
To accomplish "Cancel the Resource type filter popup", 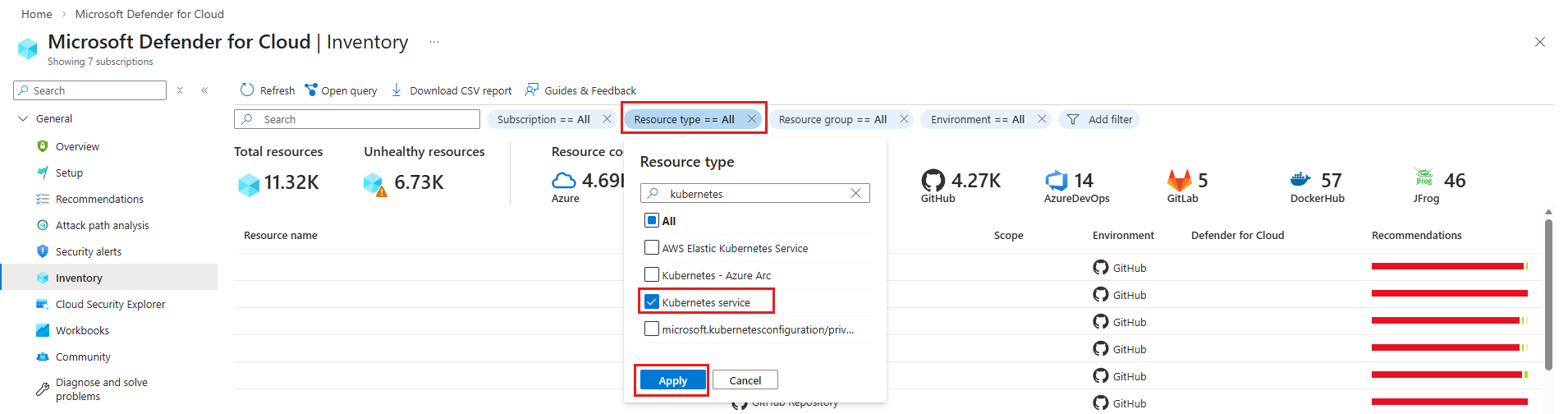I will coord(745,380).
